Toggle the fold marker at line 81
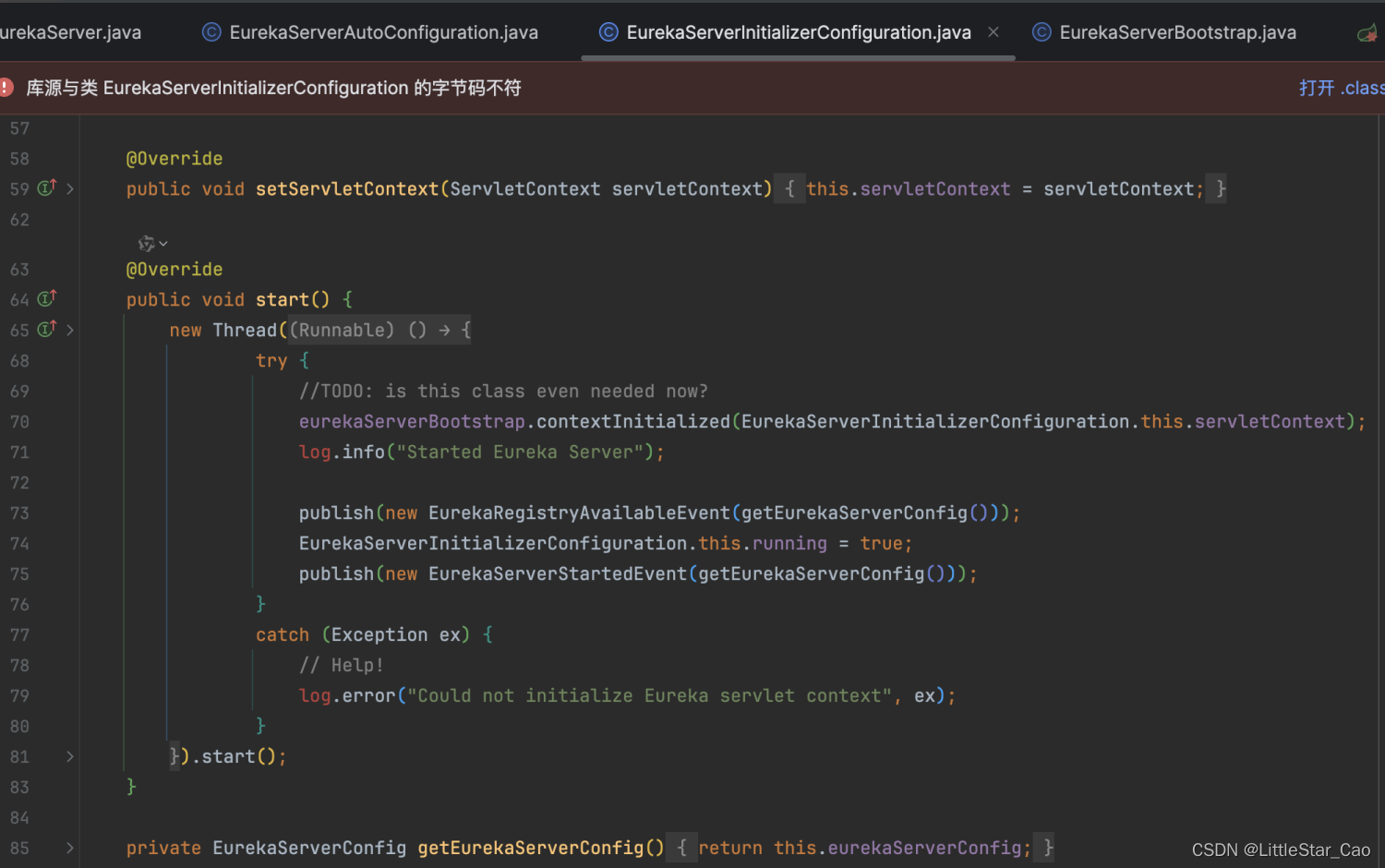Viewport: 1385px width, 868px height. pyautogui.click(x=70, y=757)
